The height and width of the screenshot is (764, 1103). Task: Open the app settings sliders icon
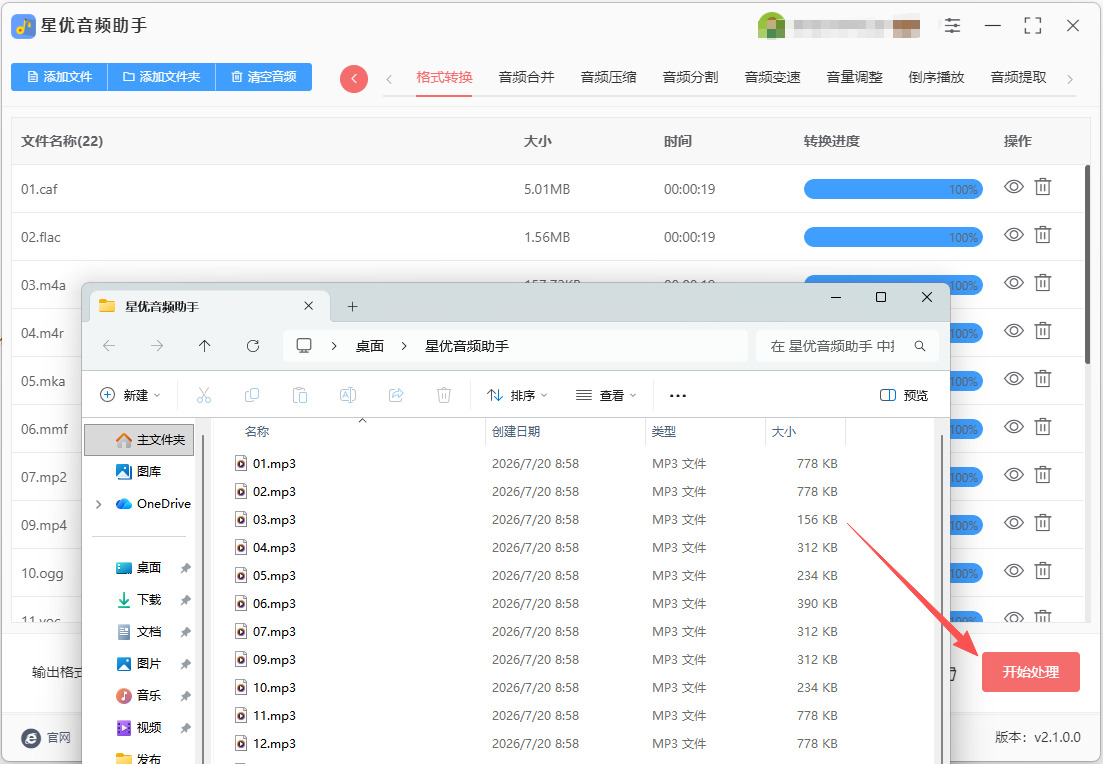(952, 26)
